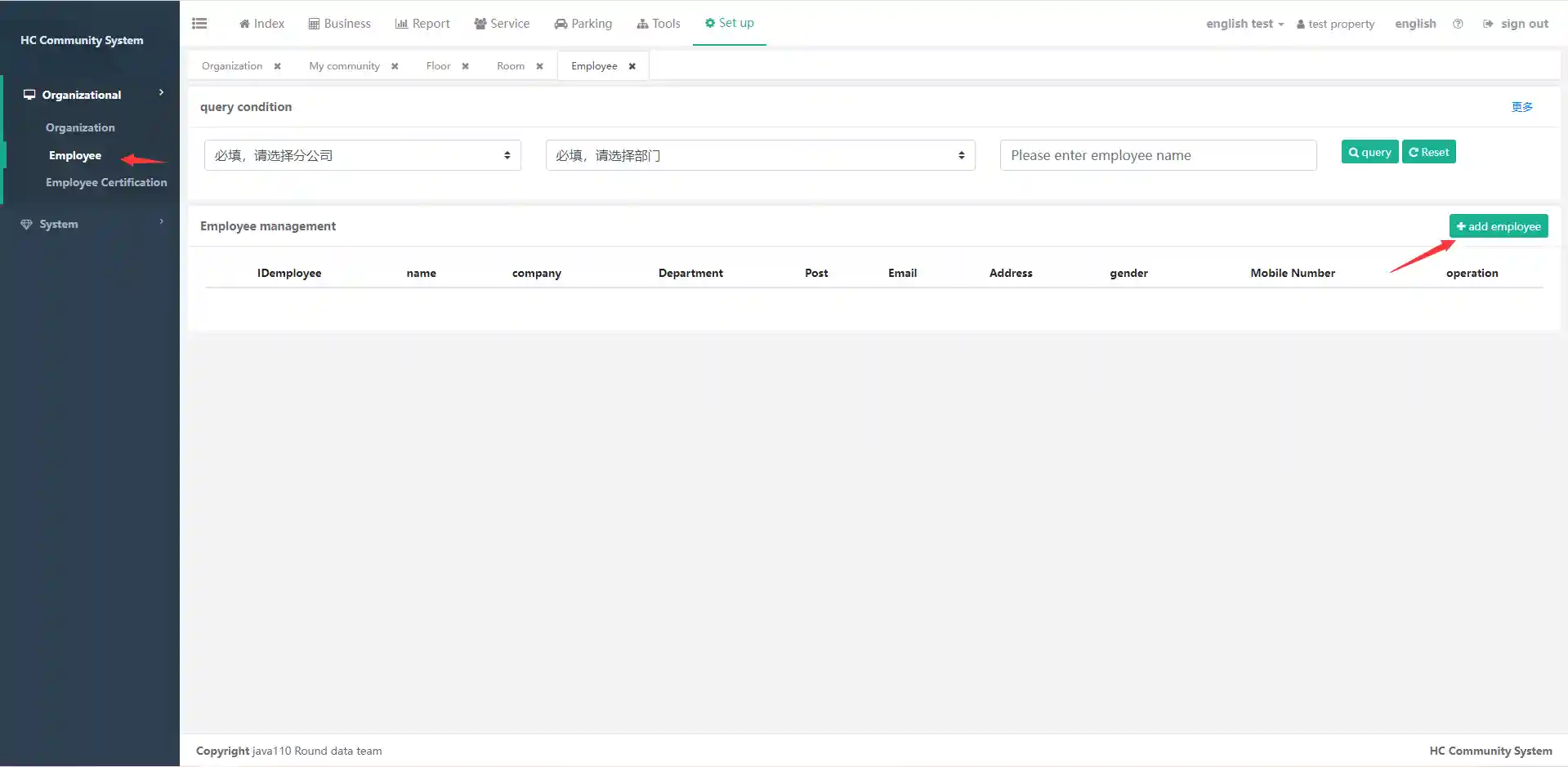1568x767 pixels.
Task: Close the My community tab
Action: pos(395,66)
